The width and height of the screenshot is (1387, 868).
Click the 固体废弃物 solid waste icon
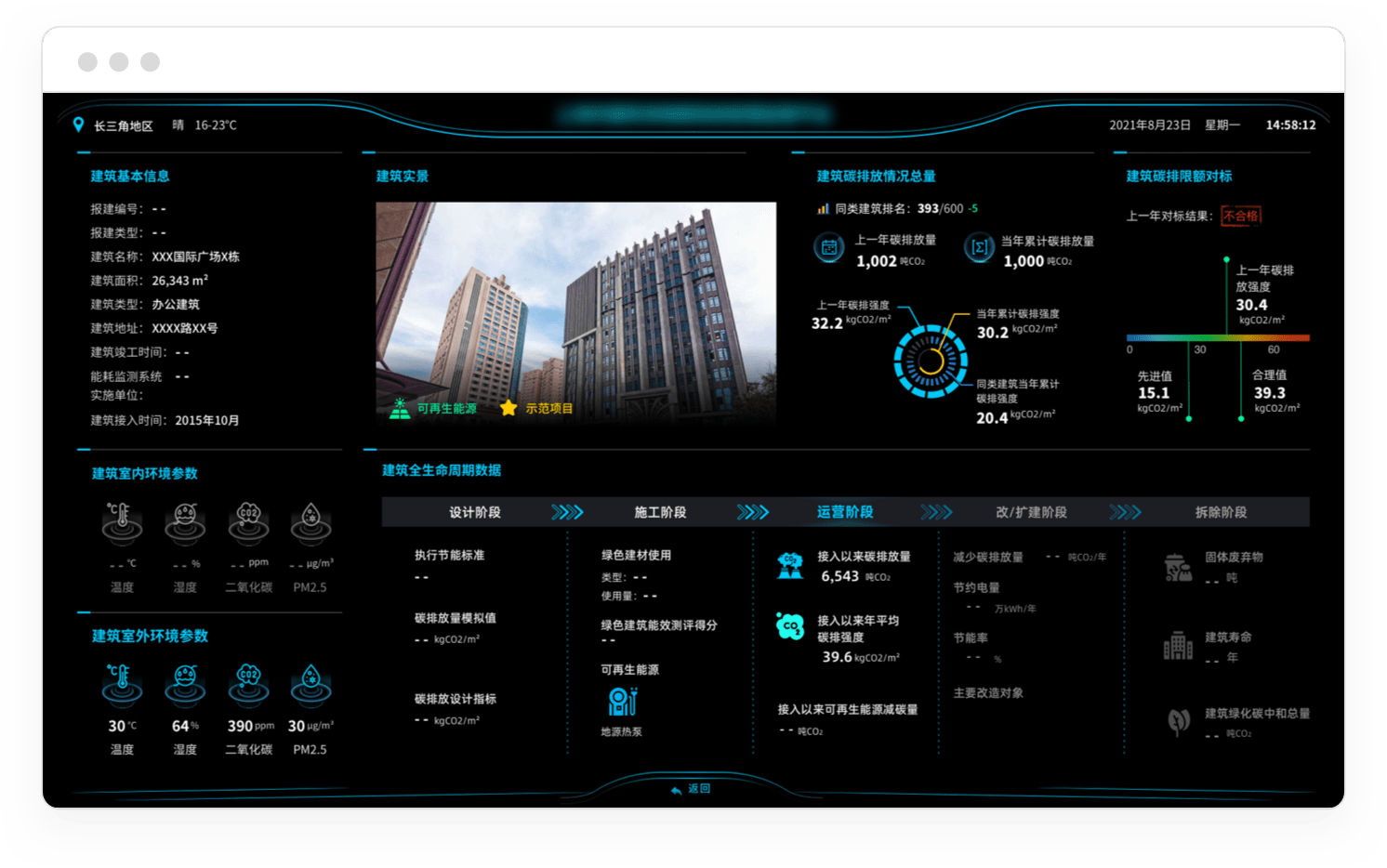pyautogui.click(x=1178, y=567)
